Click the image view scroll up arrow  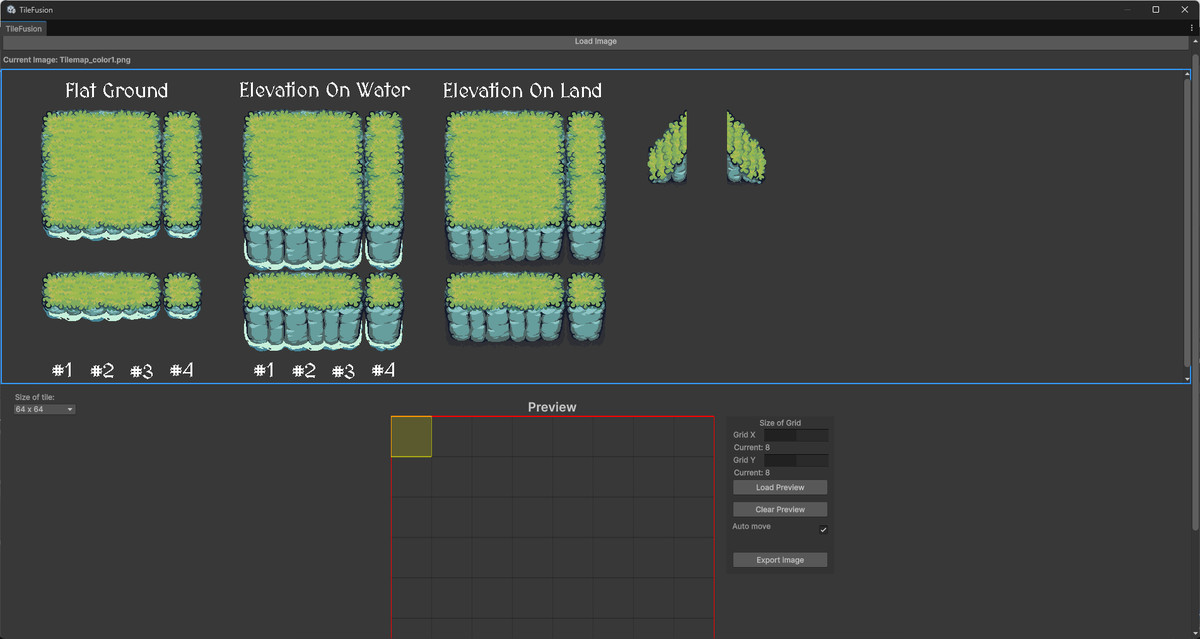[1188, 75]
